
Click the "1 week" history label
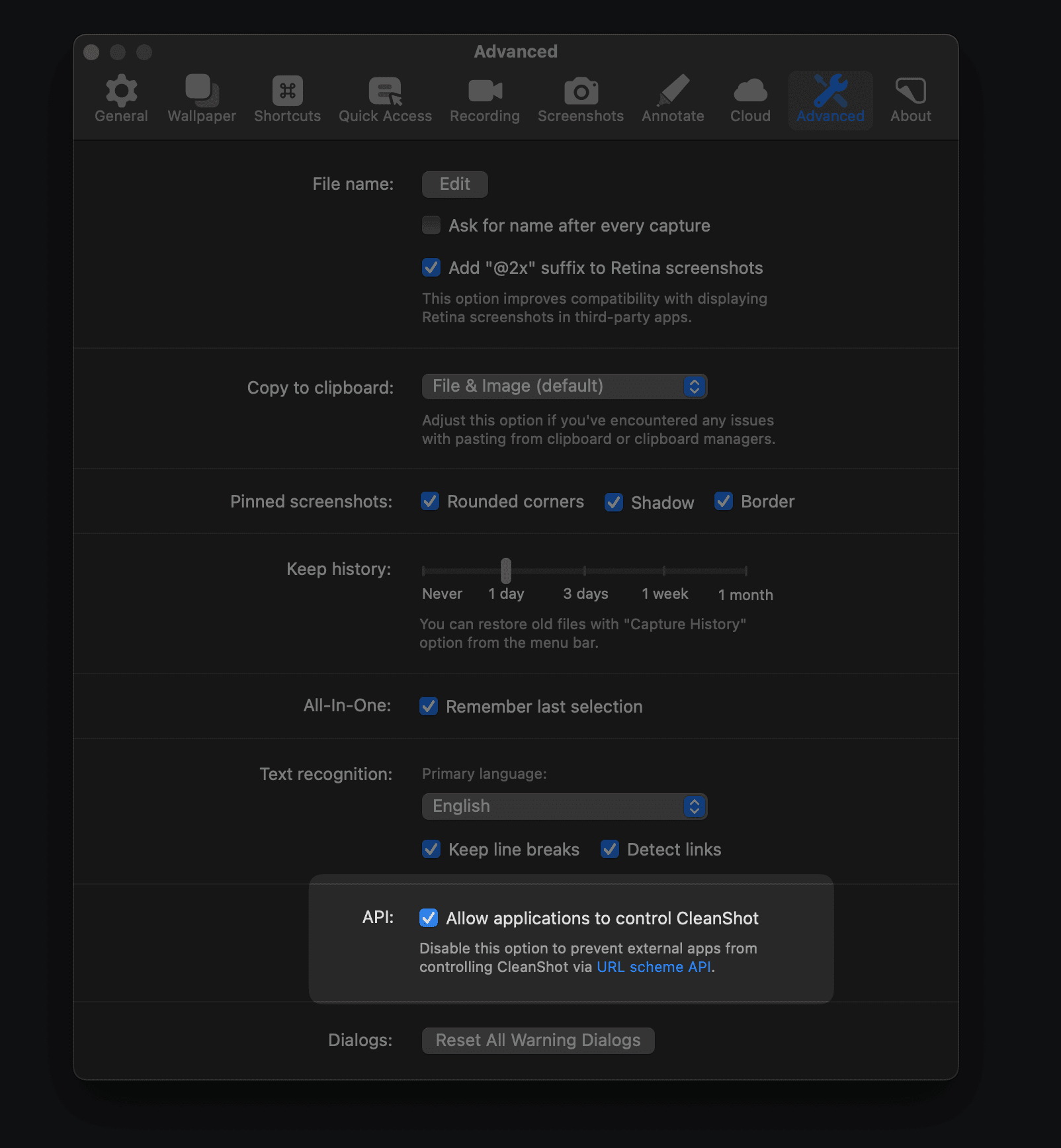coord(665,594)
